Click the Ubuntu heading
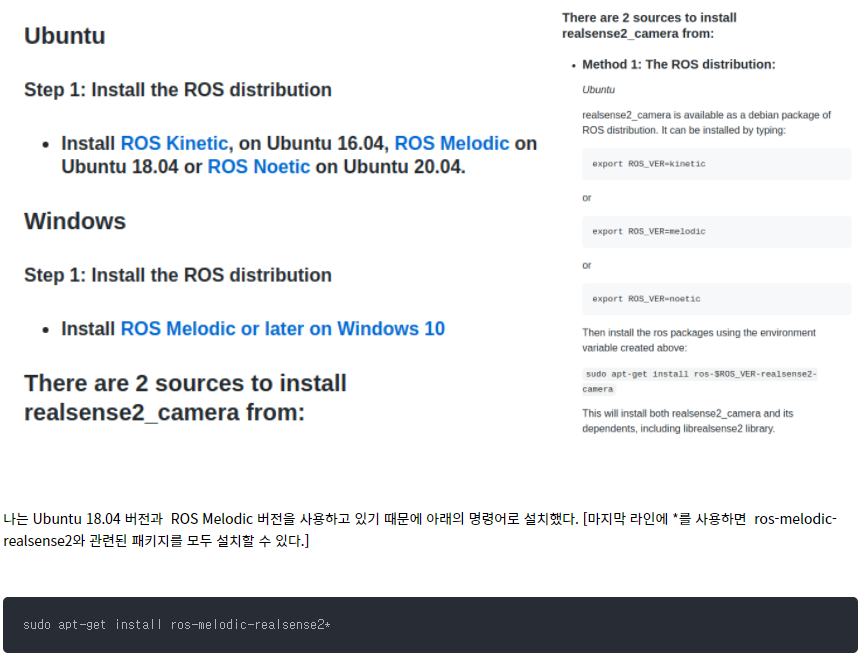866x660 pixels. (x=65, y=36)
